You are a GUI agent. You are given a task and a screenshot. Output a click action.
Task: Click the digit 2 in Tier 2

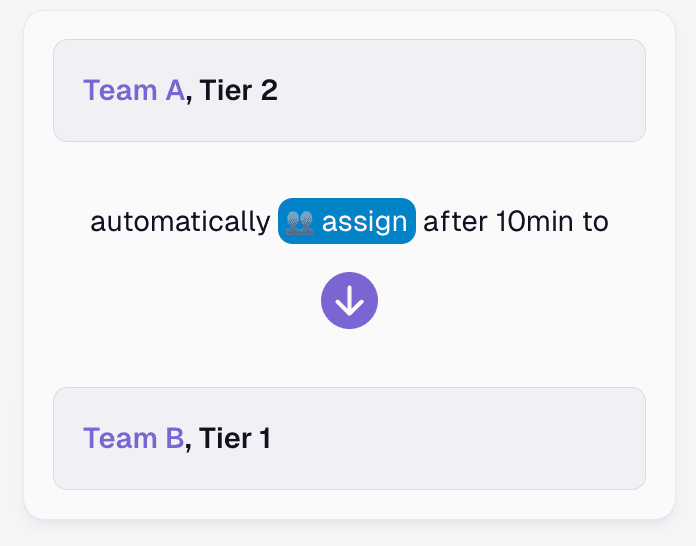point(269,90)
